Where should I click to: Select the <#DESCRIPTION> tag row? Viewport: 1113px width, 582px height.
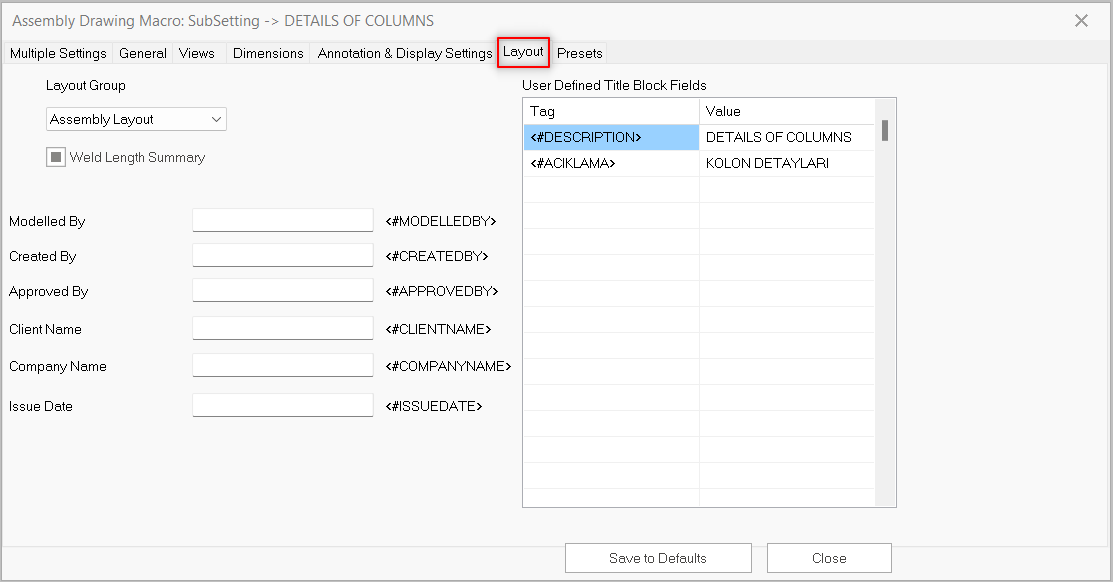coord(611,137)
